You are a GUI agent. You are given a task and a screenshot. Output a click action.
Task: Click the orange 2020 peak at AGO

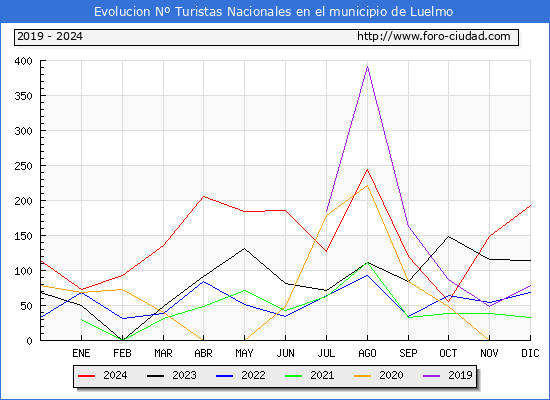click(x=367, y=186)
